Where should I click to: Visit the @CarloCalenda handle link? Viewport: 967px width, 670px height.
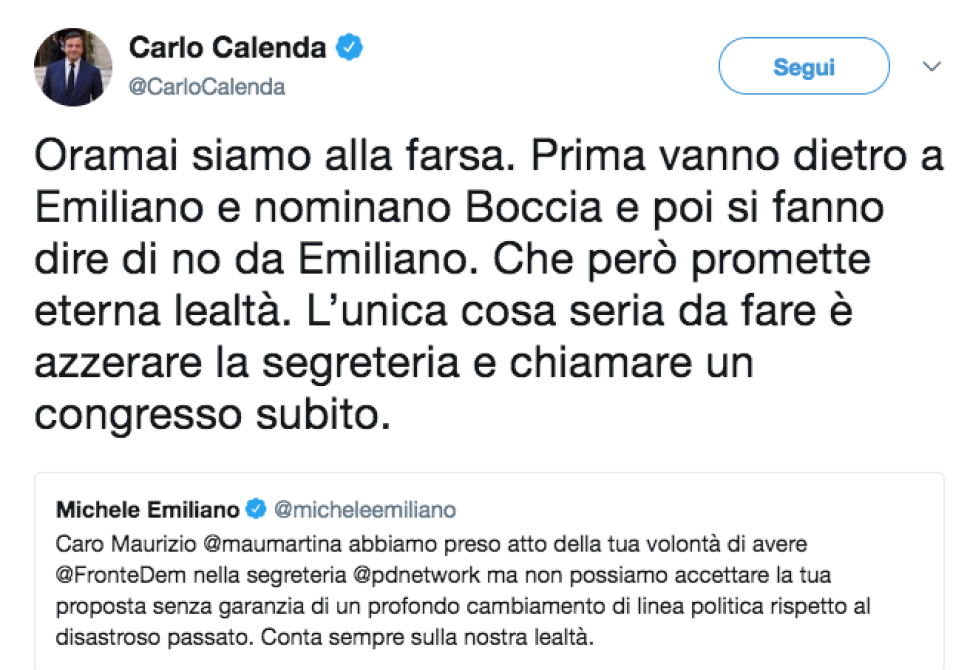[207, 86]
